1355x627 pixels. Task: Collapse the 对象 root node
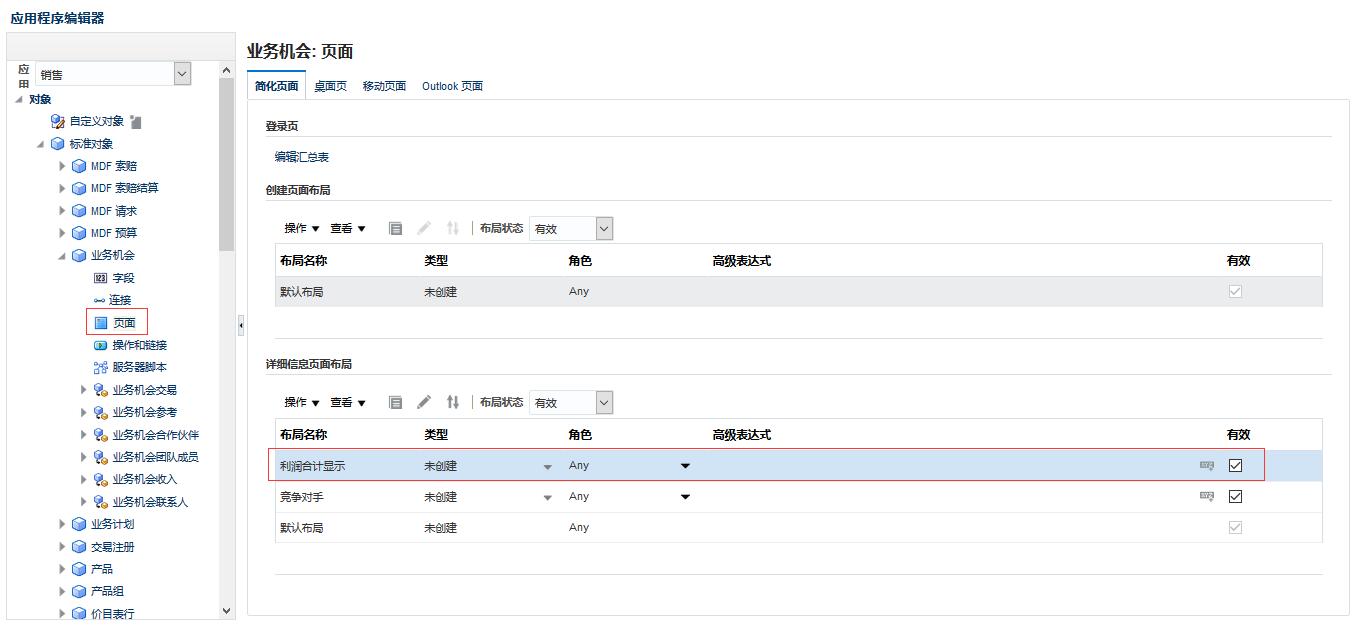point(19,99)
